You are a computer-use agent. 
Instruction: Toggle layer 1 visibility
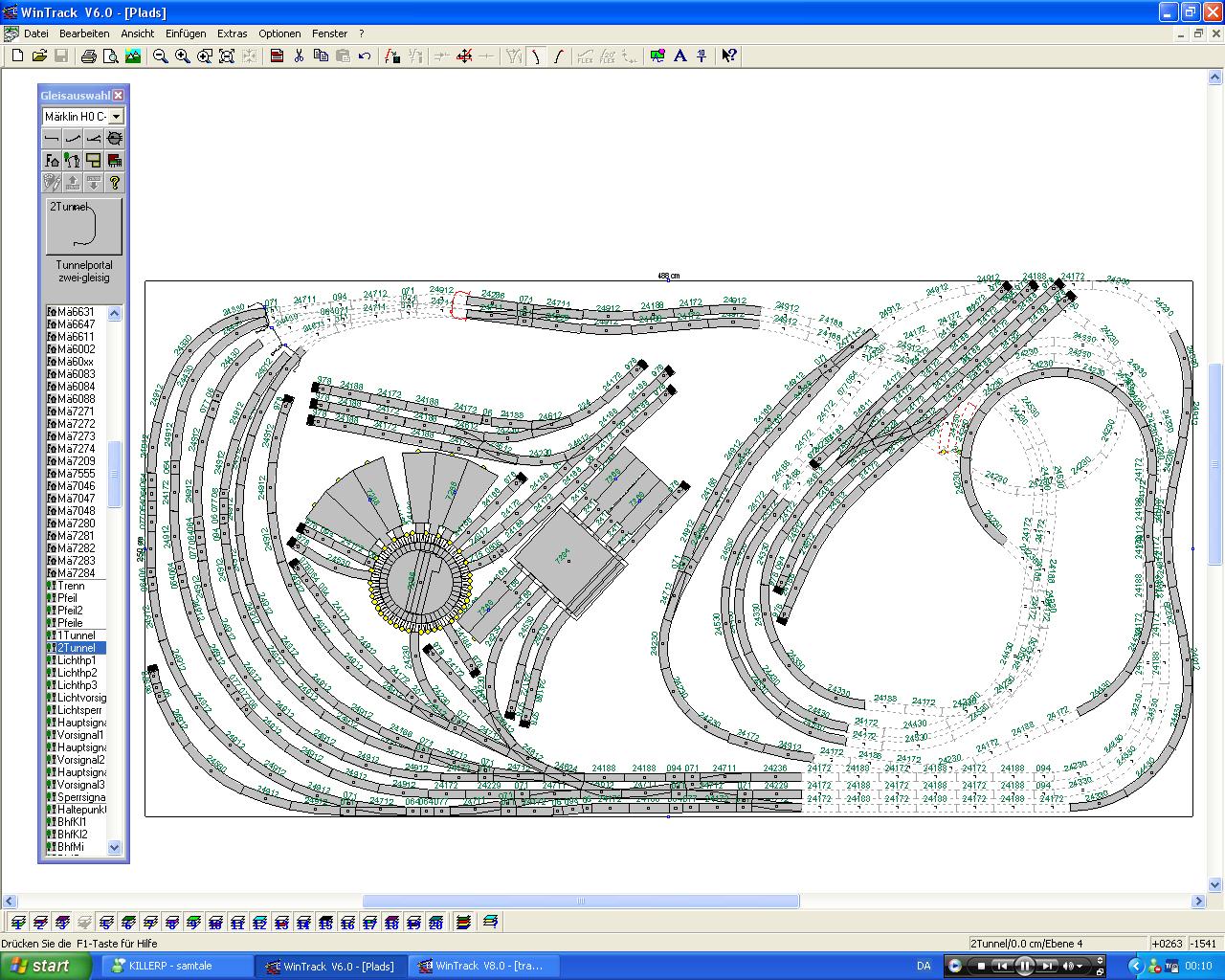click(18, 923)
